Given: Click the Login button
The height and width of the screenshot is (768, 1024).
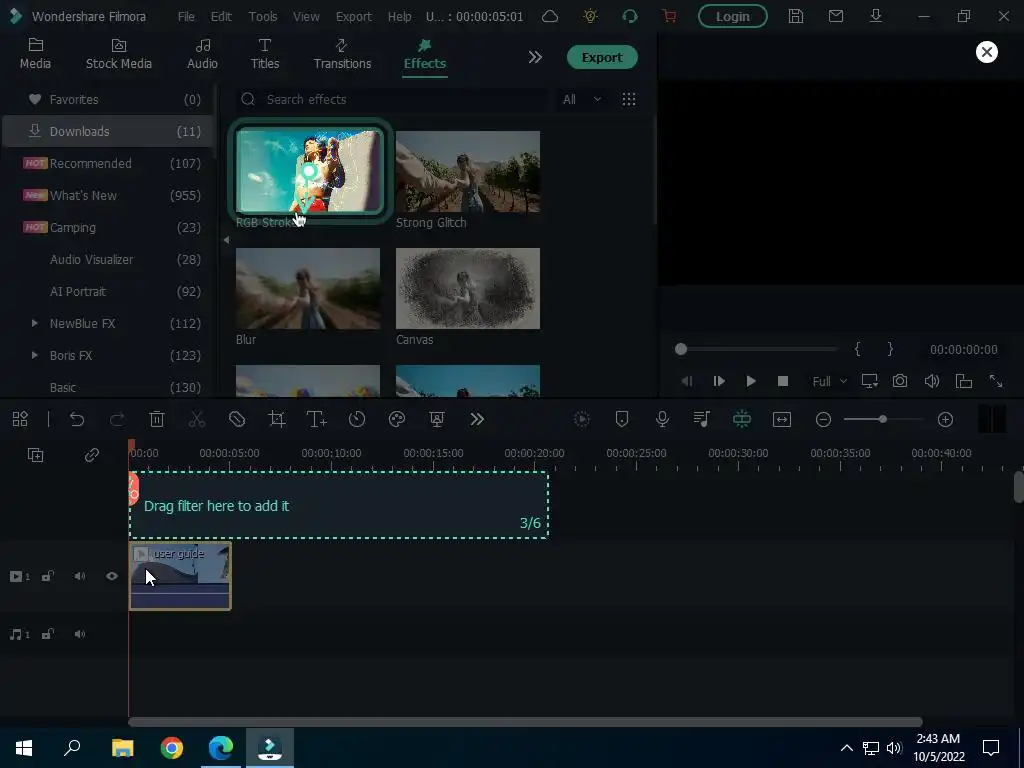Looking at the screenshot, I should pyautogui.click(x=733, y=16).
